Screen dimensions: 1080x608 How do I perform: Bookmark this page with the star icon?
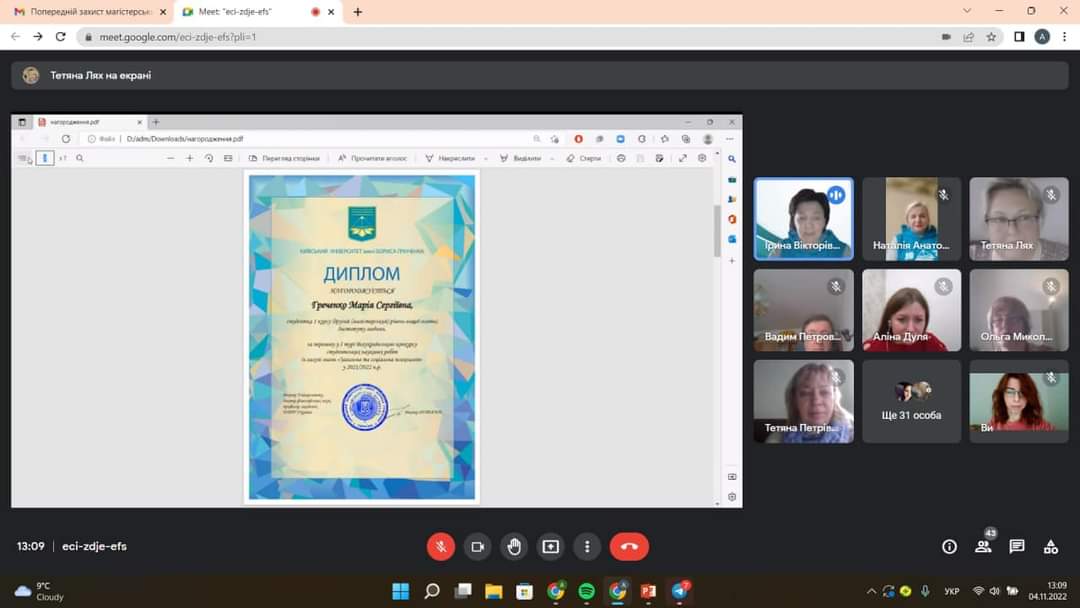point(991,37)
